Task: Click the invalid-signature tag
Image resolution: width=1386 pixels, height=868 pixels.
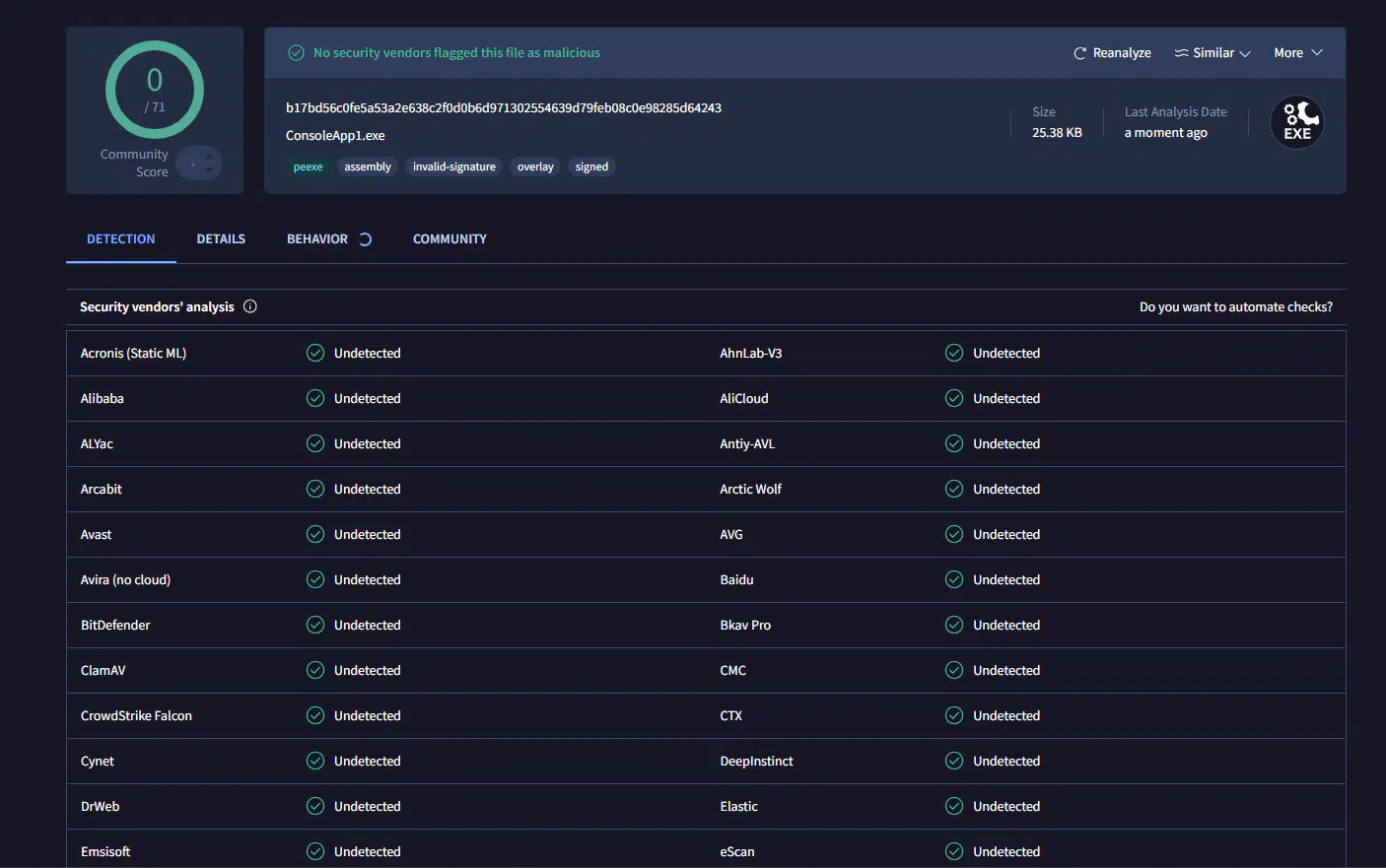Action: [454, 167]
